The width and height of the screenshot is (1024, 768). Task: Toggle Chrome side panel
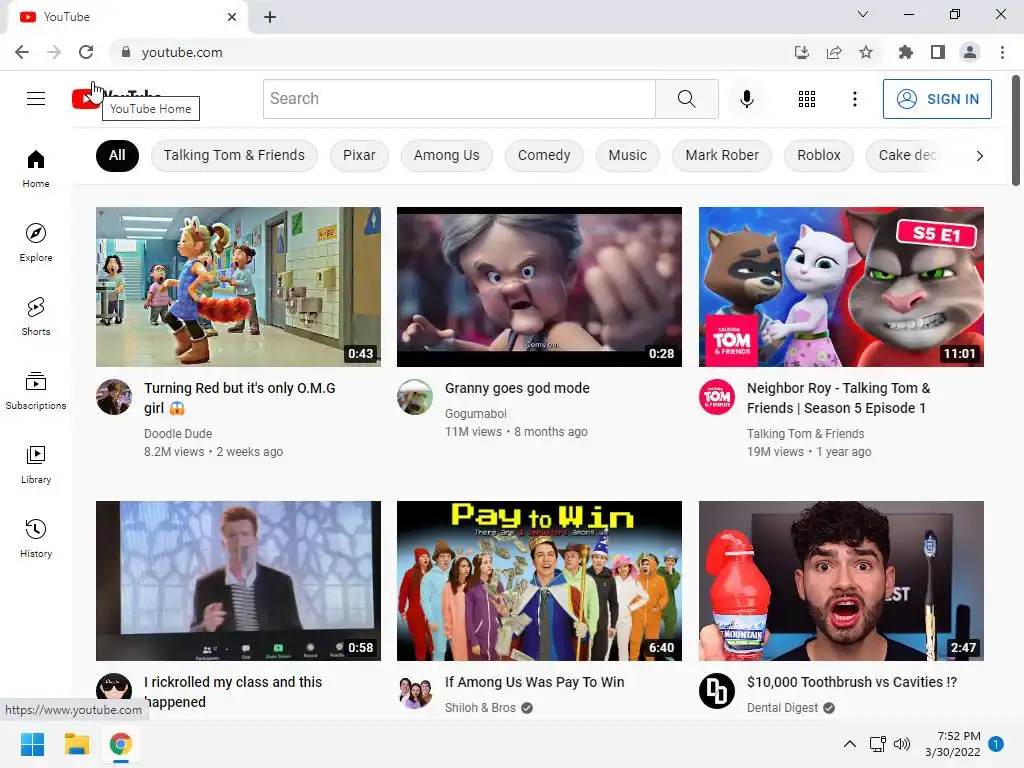point(938,52)
